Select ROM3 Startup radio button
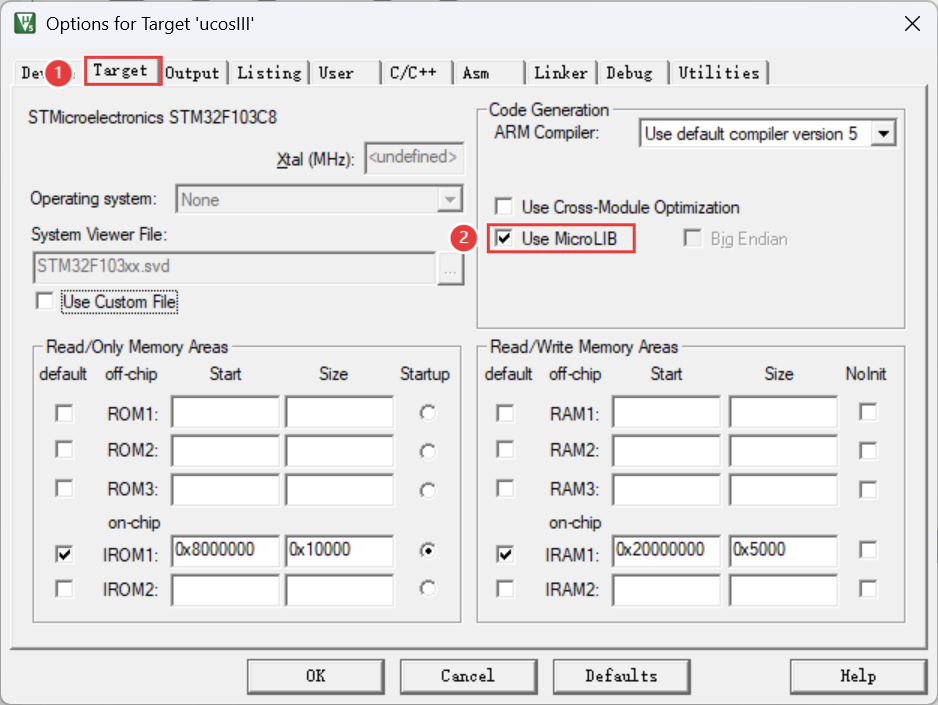Viewport: 938px width, 705px height. pyautogui.click(x=428, y=490)
